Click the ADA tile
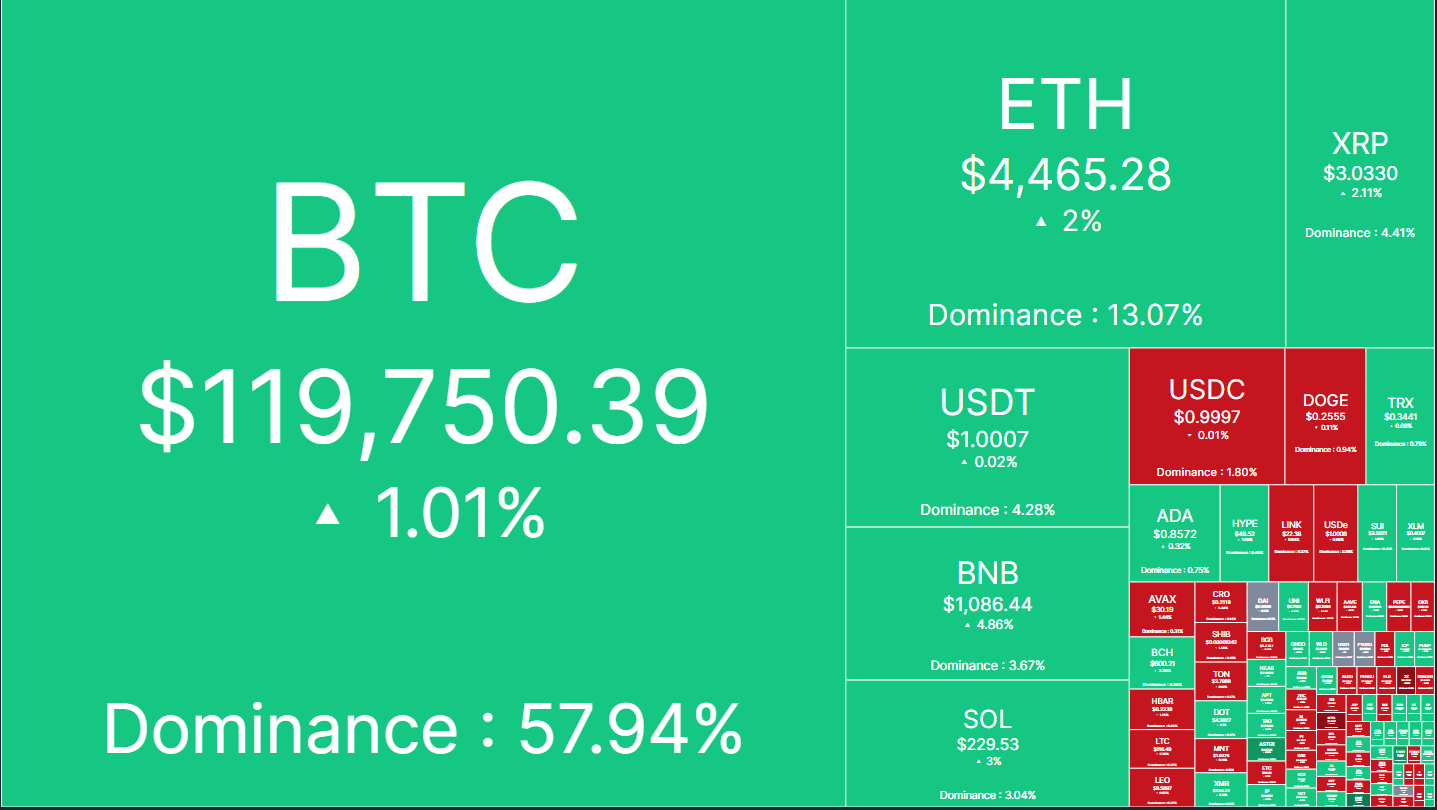 (1174, 533)
